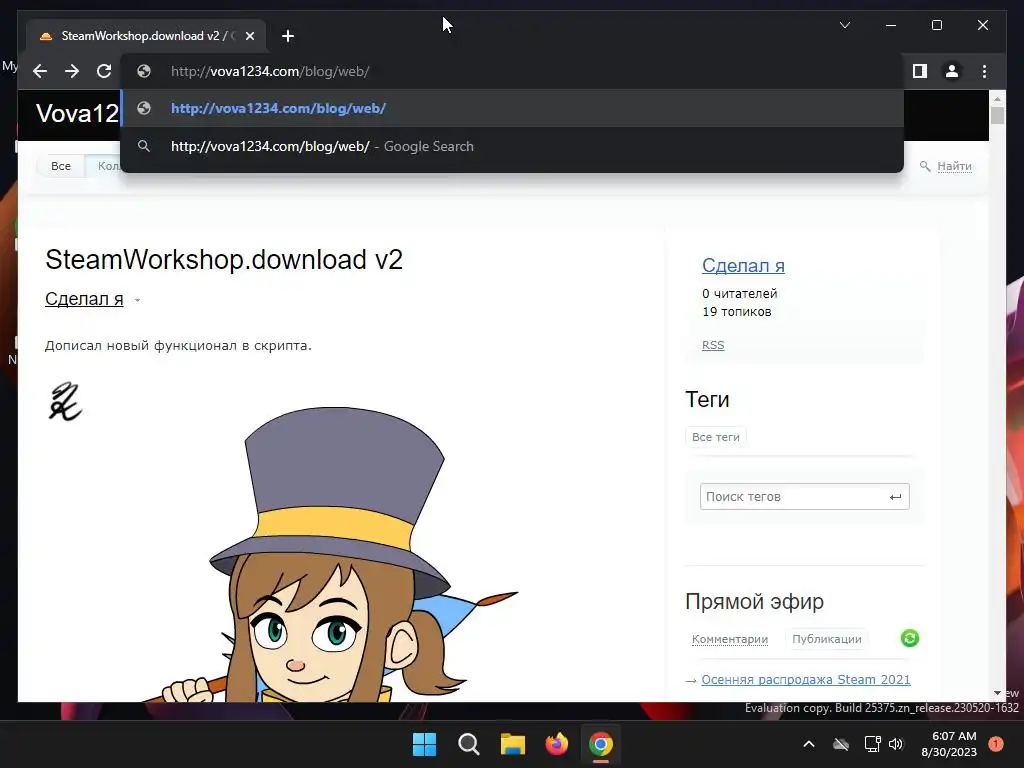This screenshot has height=768, width=1024.
Task: Click the SteamWorkshop.download v2 article title
Action: pos(224,259)
